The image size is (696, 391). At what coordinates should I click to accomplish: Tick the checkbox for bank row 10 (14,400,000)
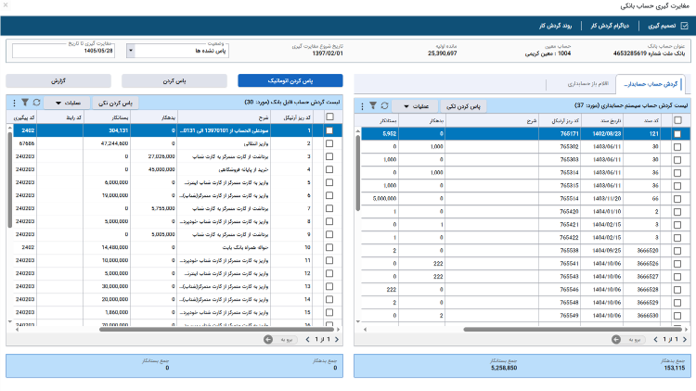(329, 247)
